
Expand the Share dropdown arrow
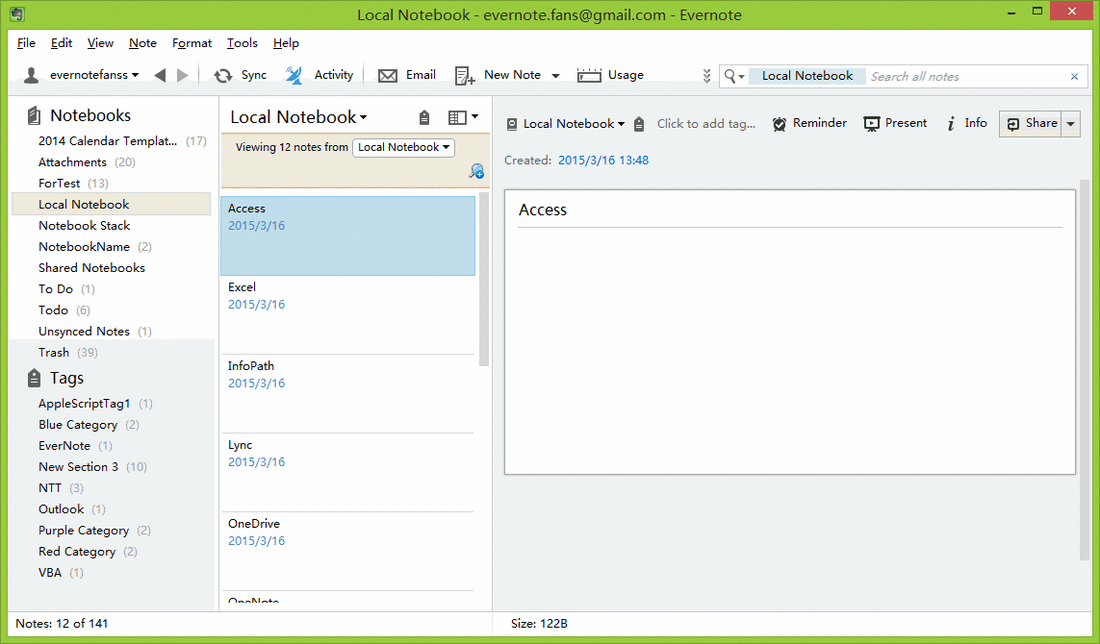[1071, 124]
